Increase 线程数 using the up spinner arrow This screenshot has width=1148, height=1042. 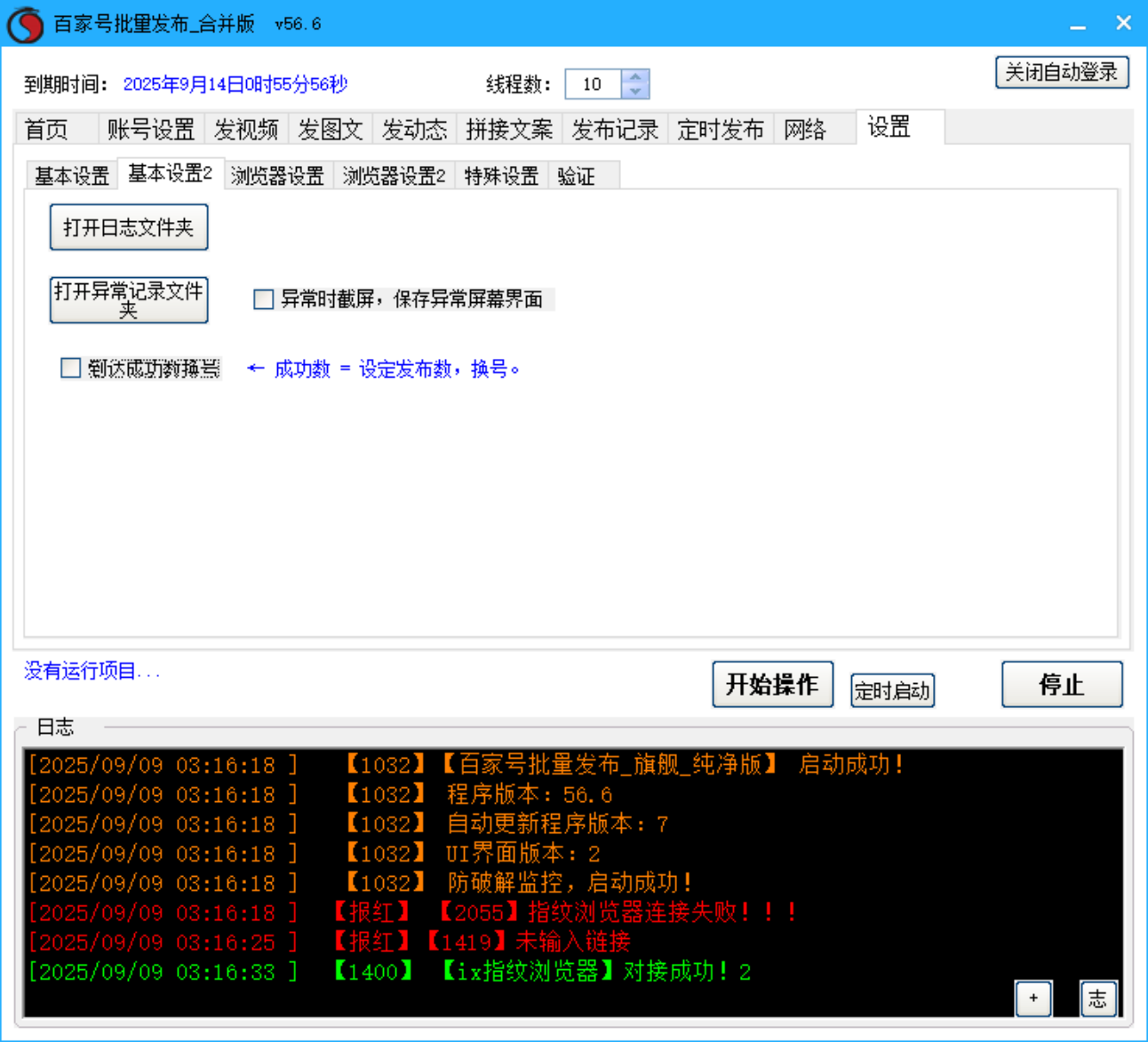pos(634,76)
